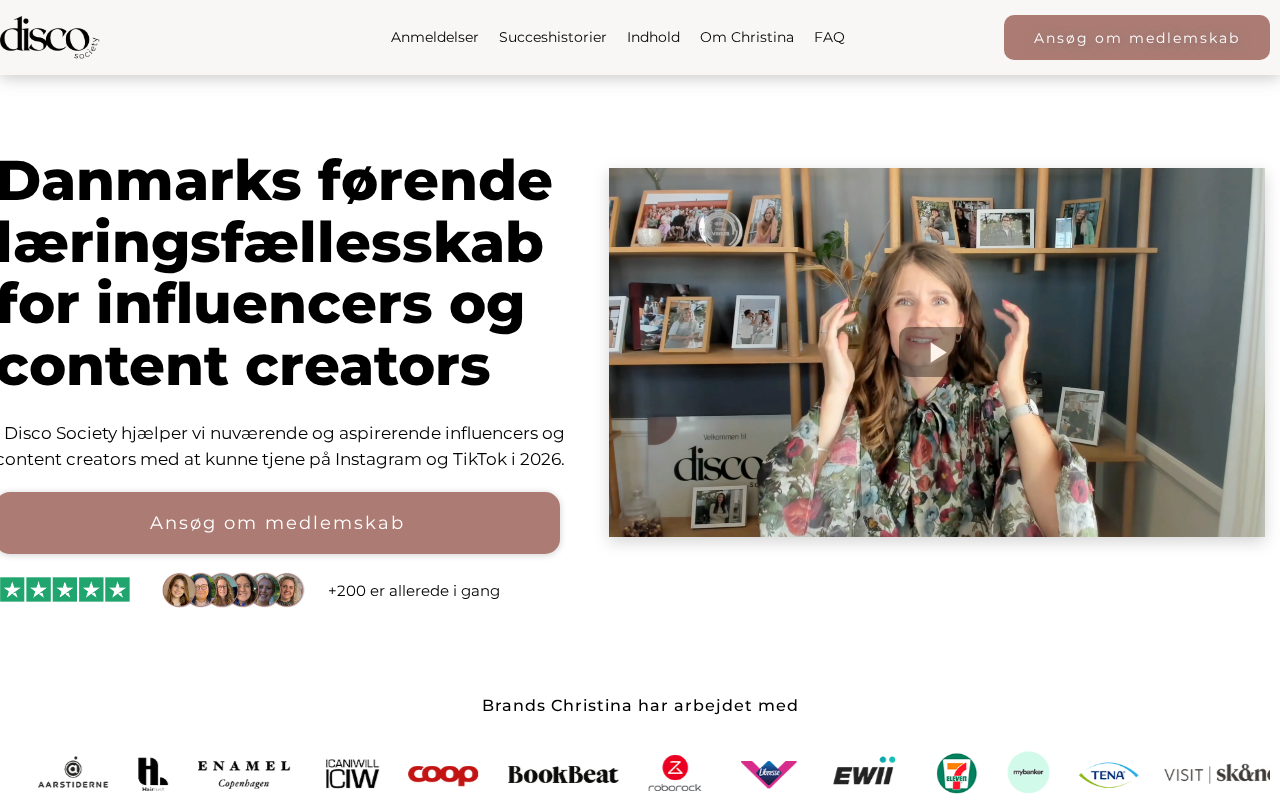Click the Coop brand logo
Screen dimensions: 1280x800
pos(443,775)
